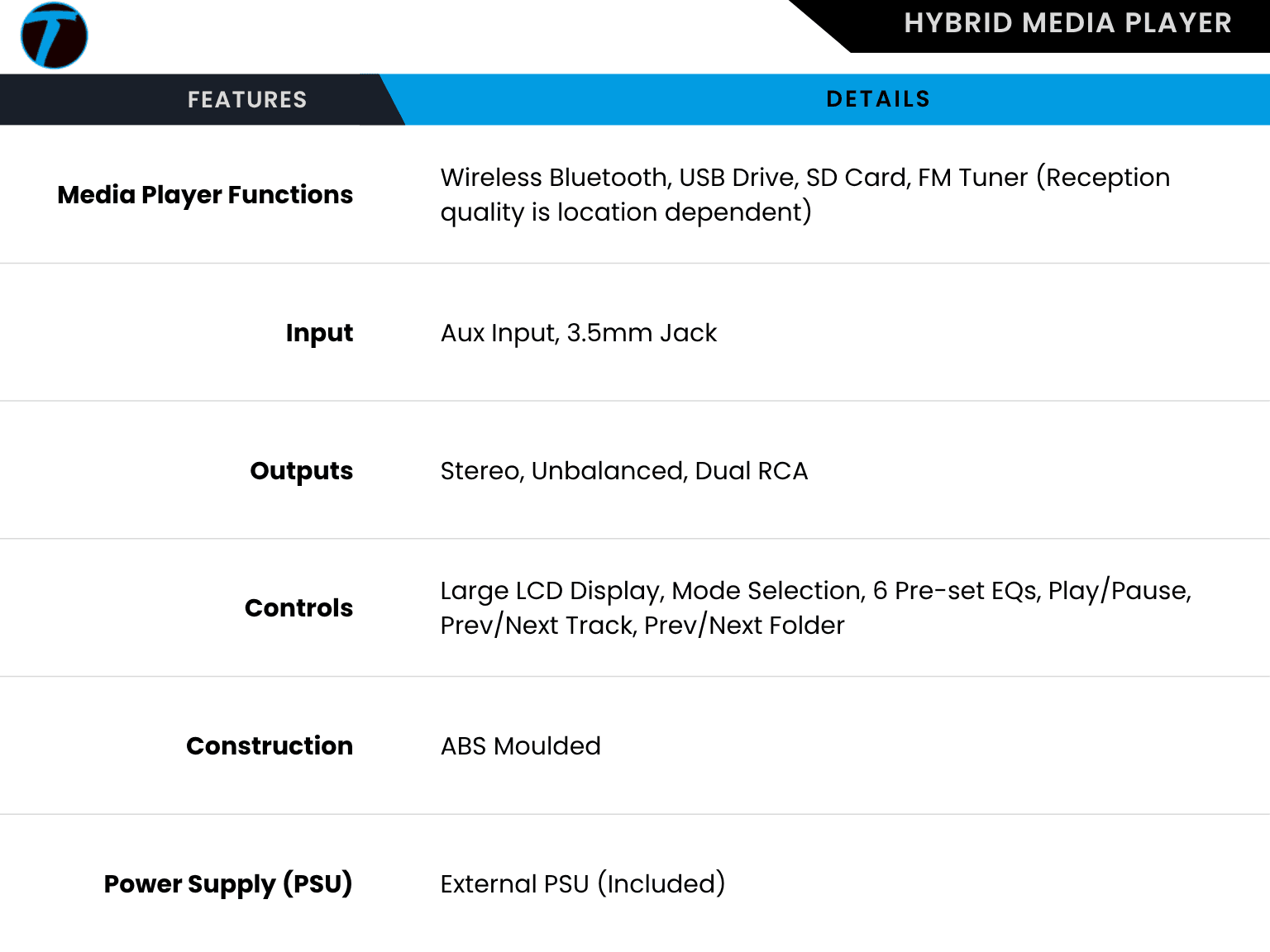Viewport: 1270px width, 952px height.
Task: Click the Aux Input, 3.5mm Jack detail
Action: [578, 333]
